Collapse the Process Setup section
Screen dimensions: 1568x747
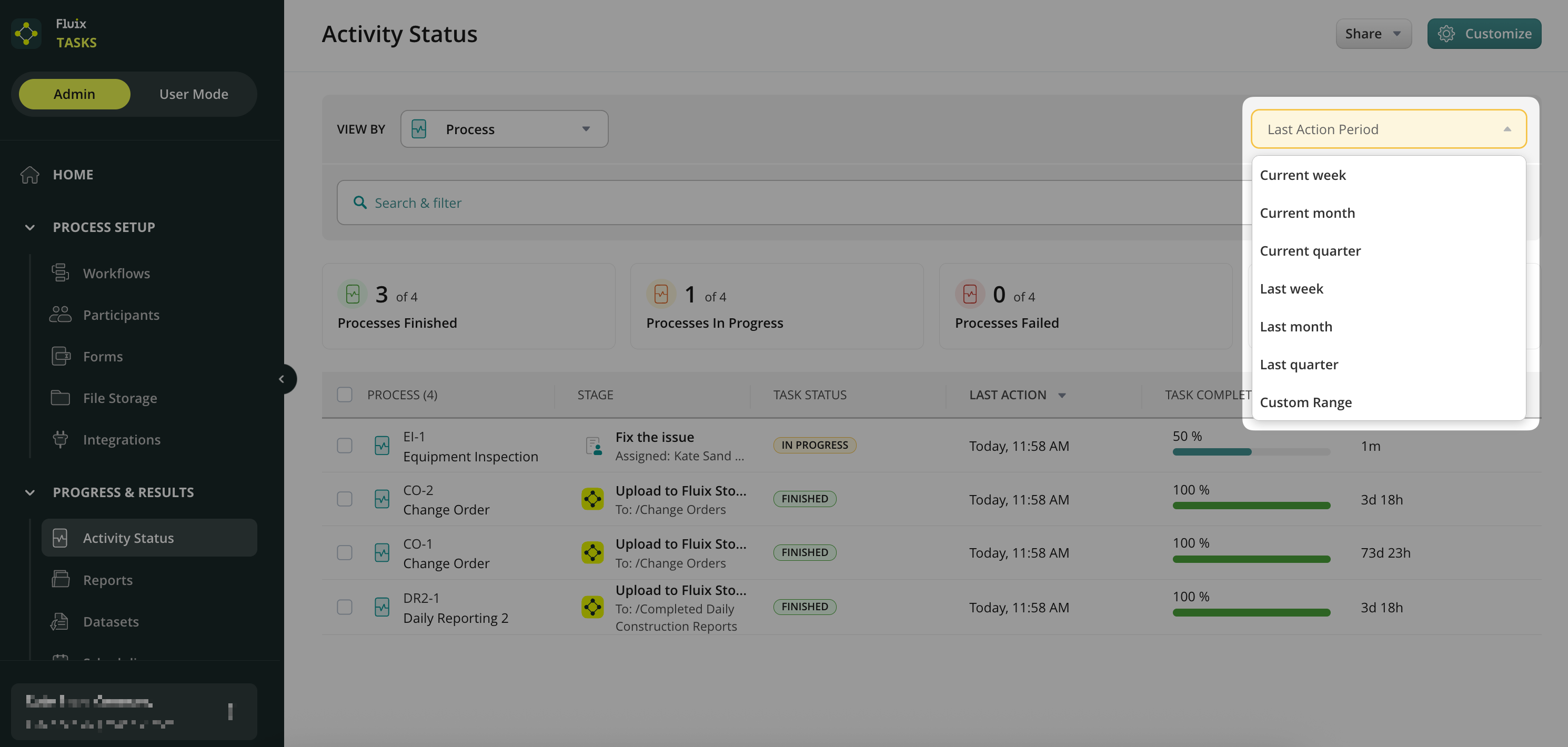[x=29, y=227]
